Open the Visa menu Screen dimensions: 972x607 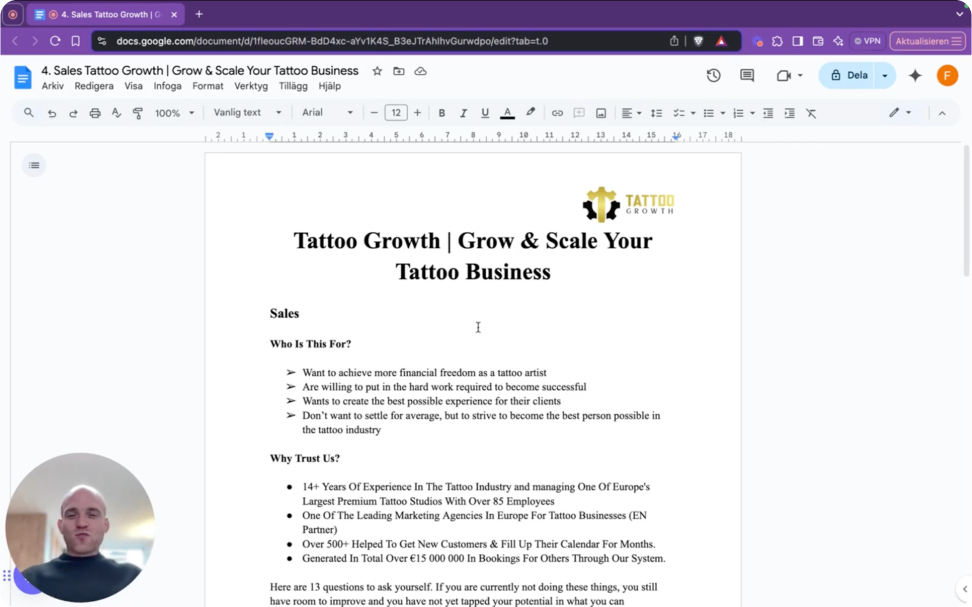tap(133, 86)
